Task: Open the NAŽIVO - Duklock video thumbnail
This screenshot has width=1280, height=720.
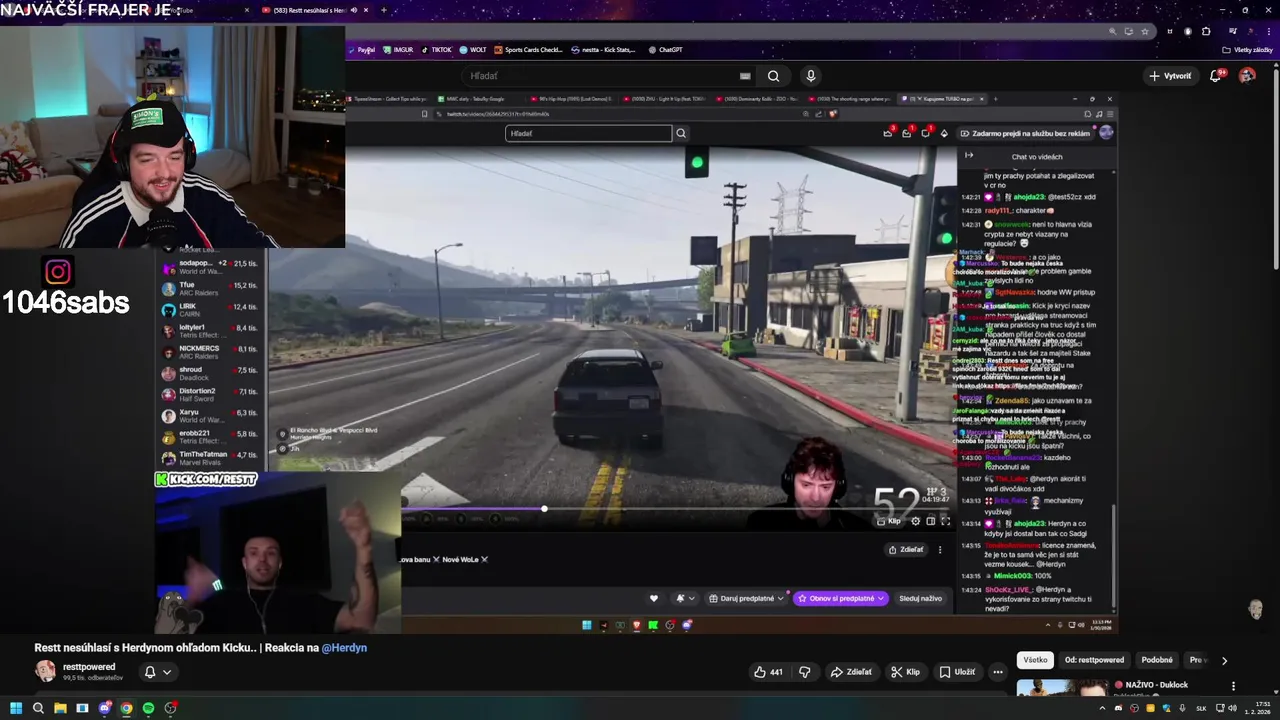Action: (x=1061, y=688)
